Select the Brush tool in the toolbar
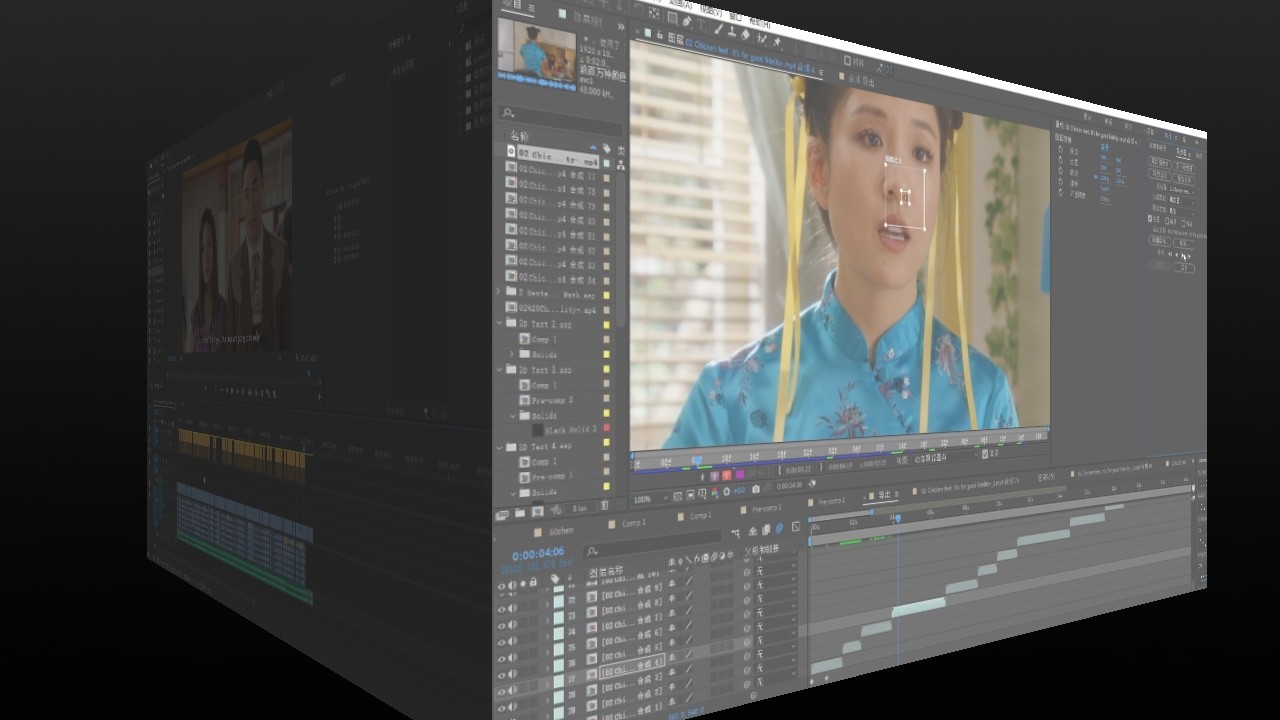This screenshot has height=720, width=1280. point(719,28)
